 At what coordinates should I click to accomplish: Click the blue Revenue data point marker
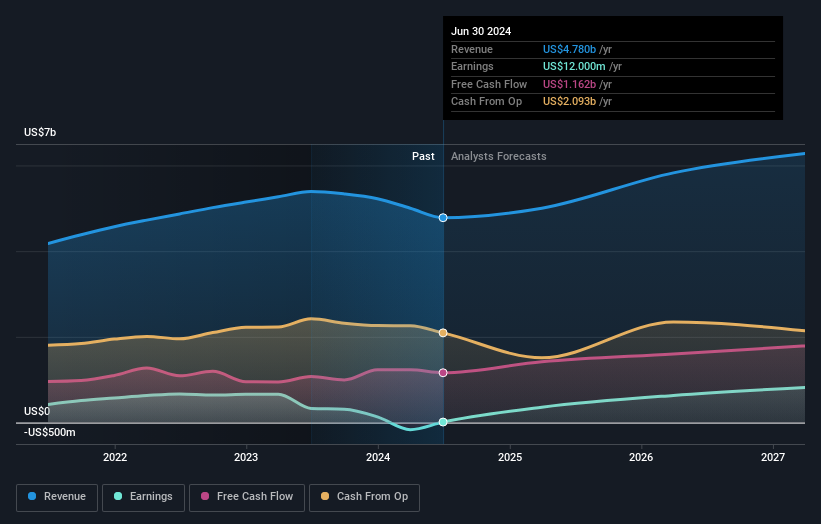(443, 218)
